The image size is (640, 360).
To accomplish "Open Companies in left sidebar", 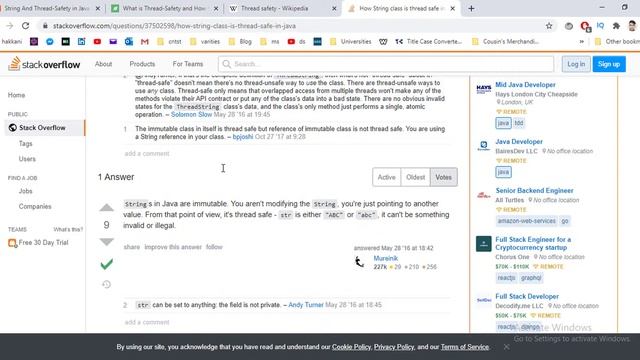I will (x=35, y=207).
